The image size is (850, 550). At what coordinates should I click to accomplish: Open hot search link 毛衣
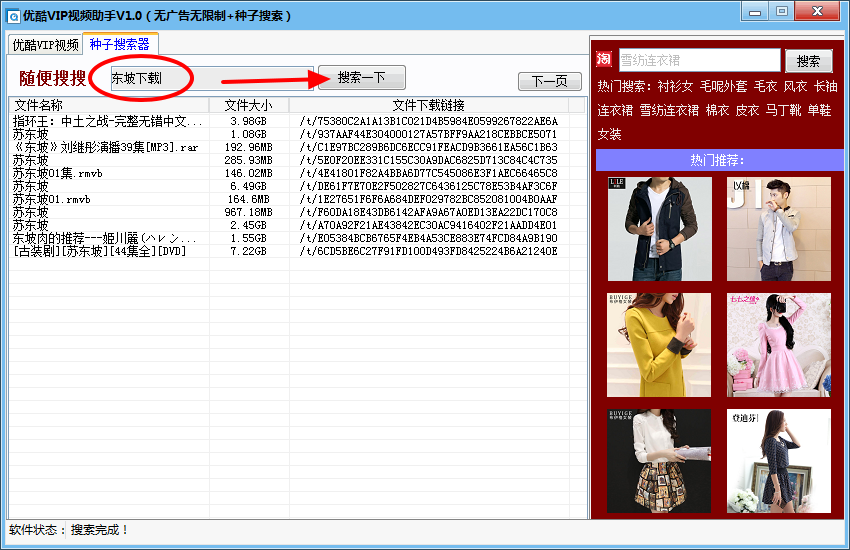(765, 86)
